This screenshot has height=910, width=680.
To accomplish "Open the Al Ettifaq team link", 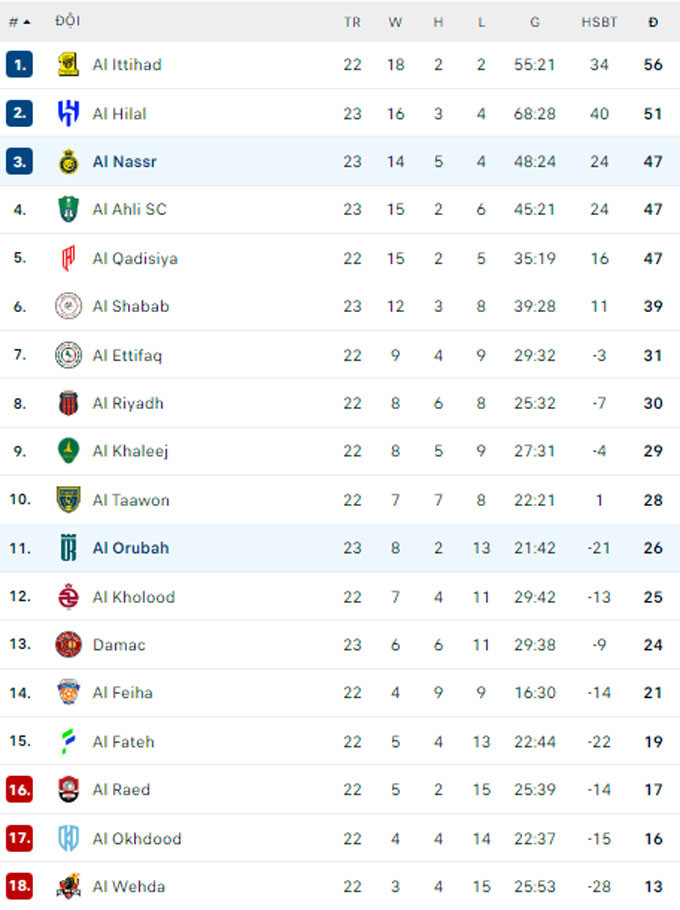I will (x=127, y=355).
